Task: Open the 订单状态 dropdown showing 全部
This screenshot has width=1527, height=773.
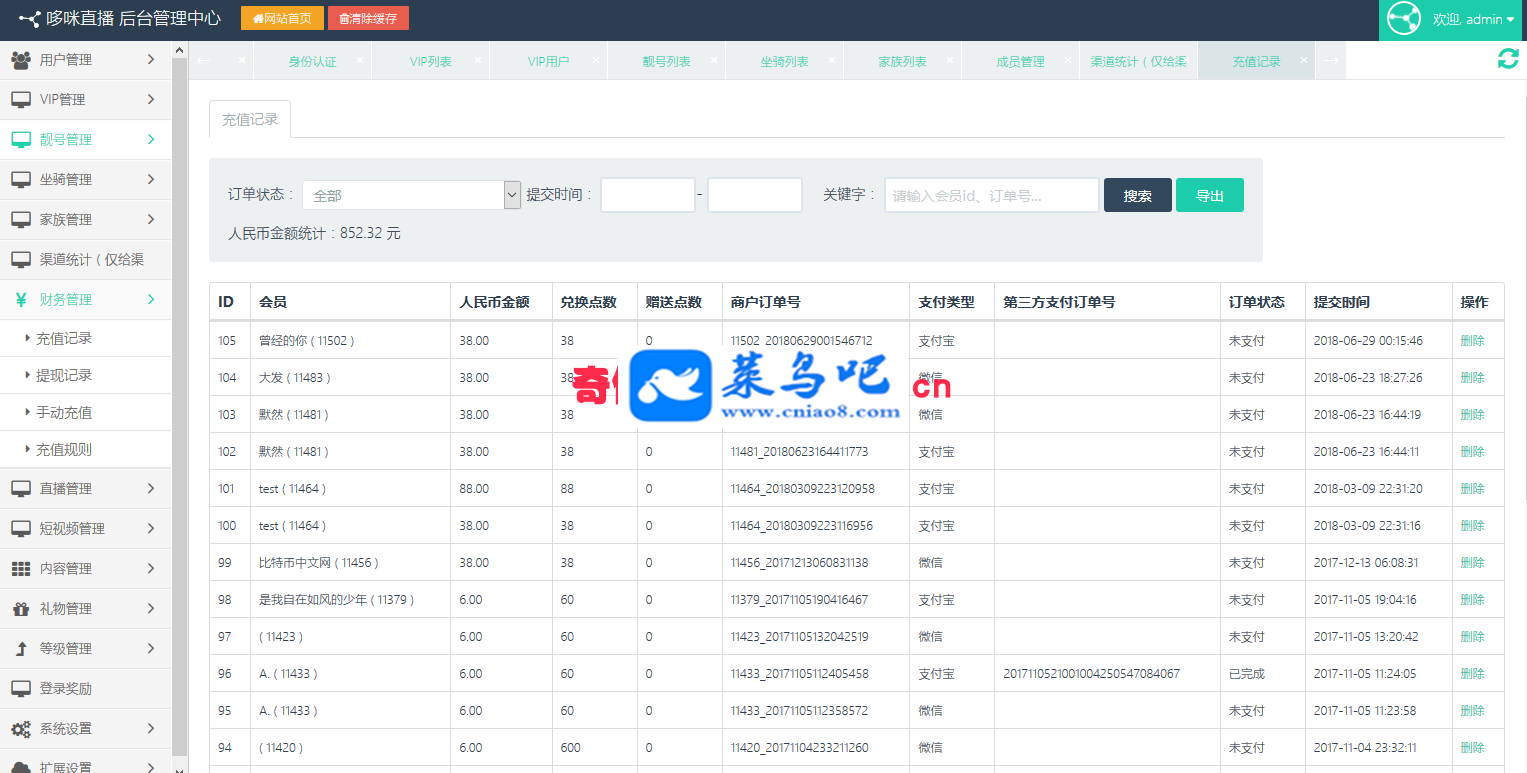Action: [411, 195]
